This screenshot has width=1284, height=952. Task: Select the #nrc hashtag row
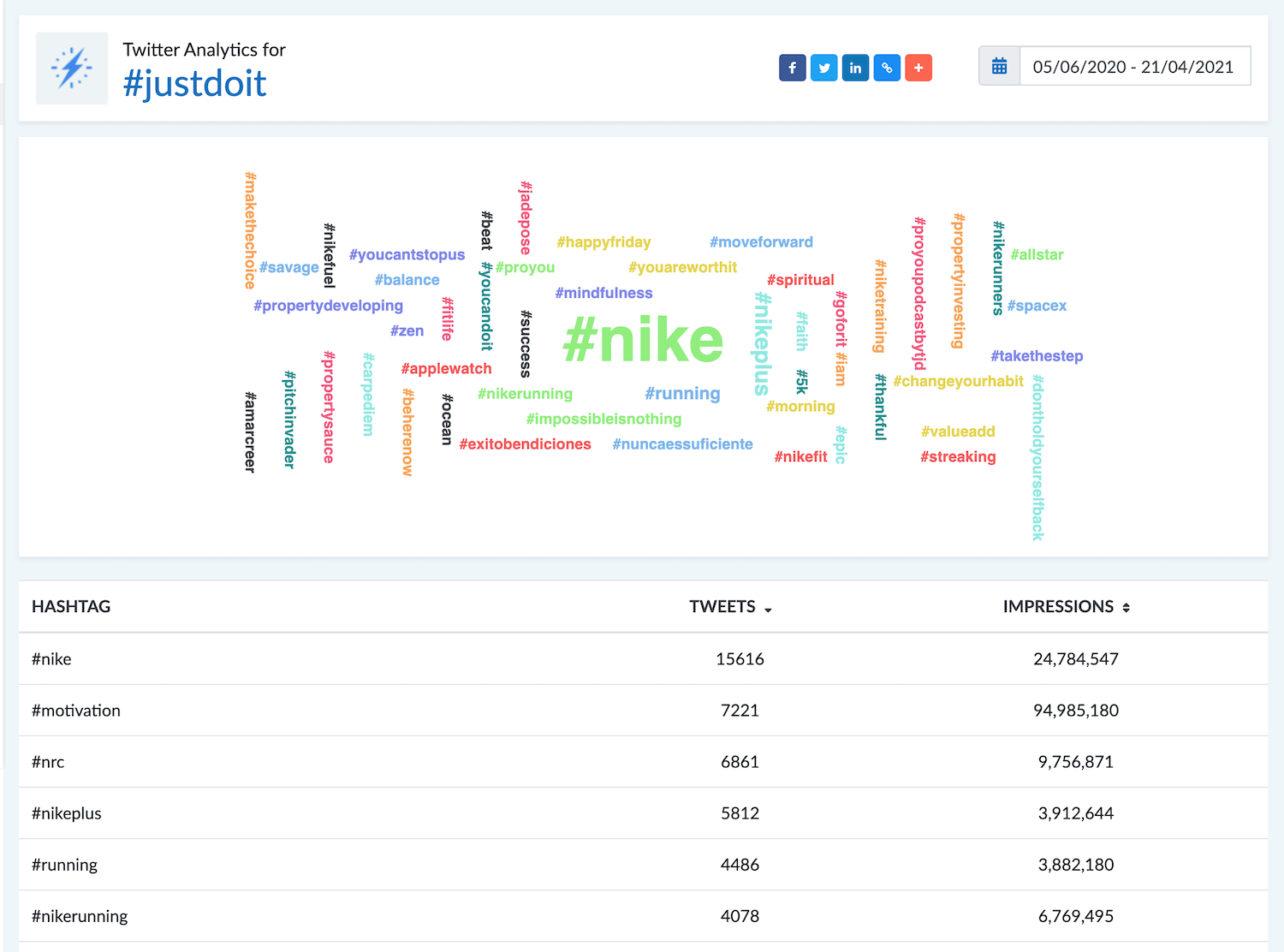click(643, 762)
